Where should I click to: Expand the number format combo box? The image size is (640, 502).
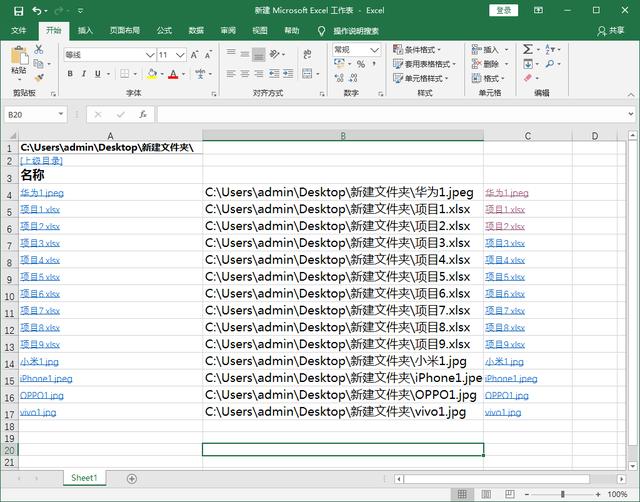coord(374,50)
